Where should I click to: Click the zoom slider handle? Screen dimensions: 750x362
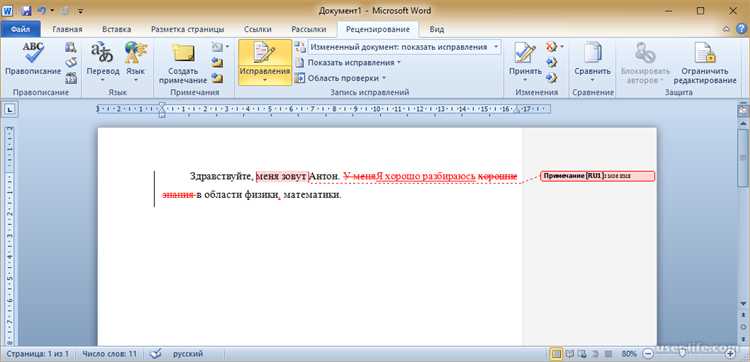pyautogui.click(x=682, y=353)
